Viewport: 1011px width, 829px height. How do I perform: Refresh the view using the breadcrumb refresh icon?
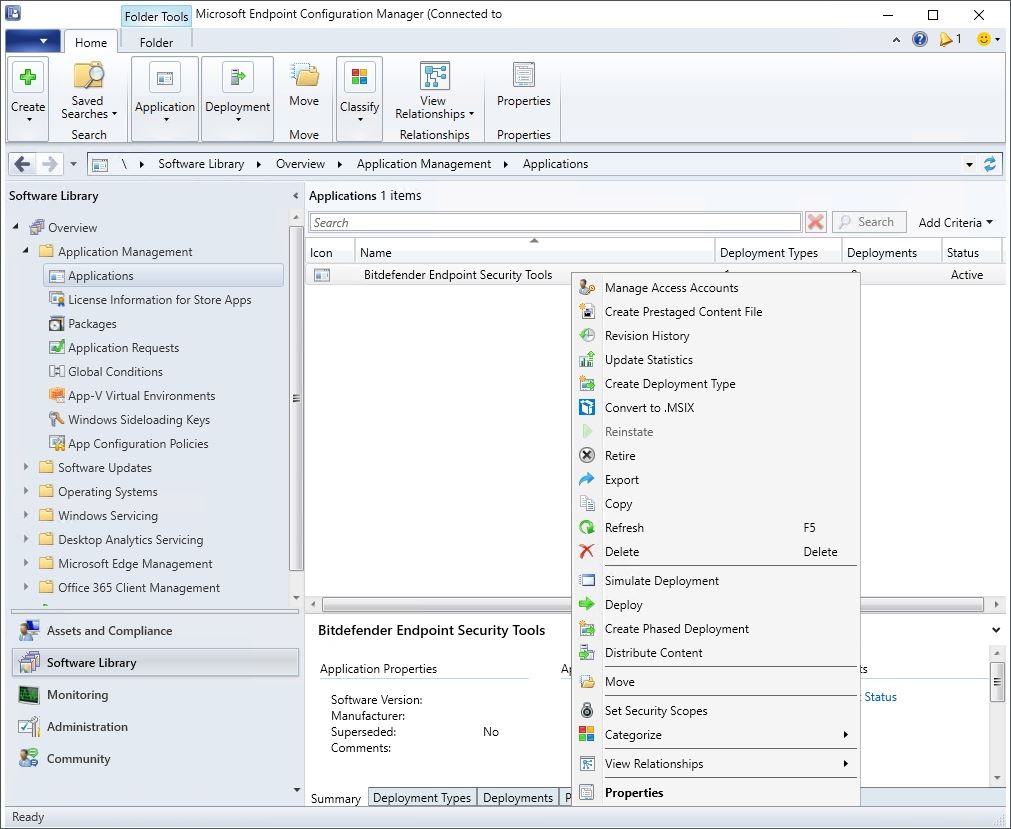click(x=990, y=163)
